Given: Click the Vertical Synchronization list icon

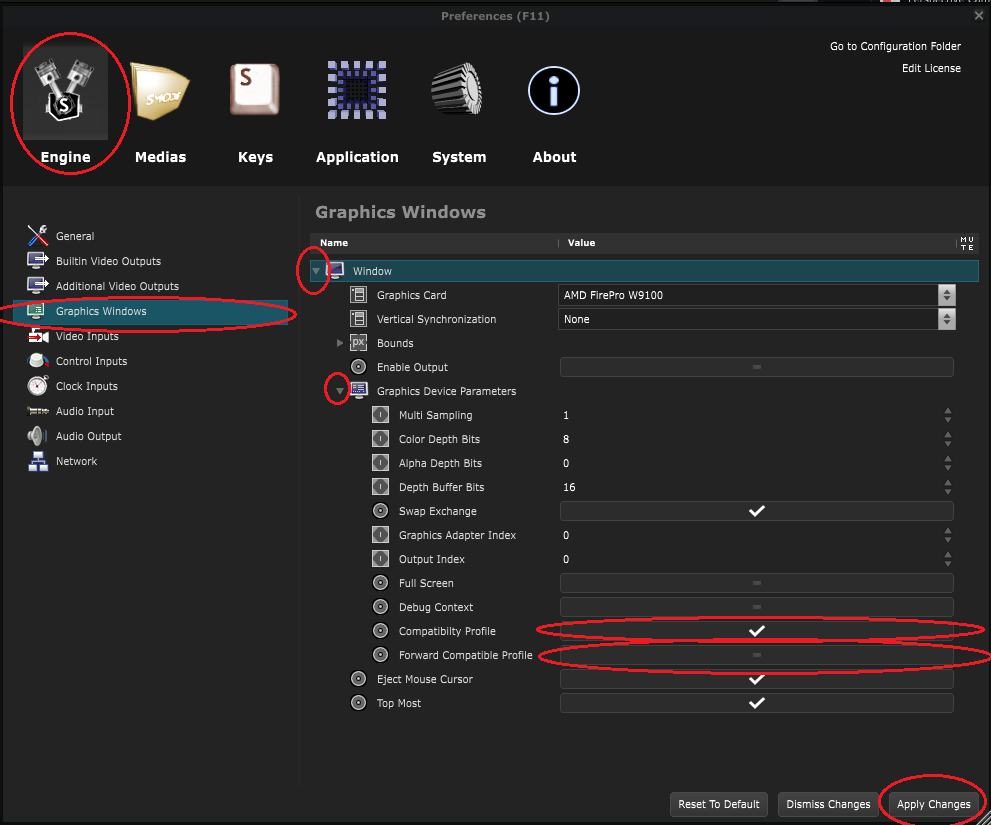Looking at the screenshot, I should (x=358, y=319).
